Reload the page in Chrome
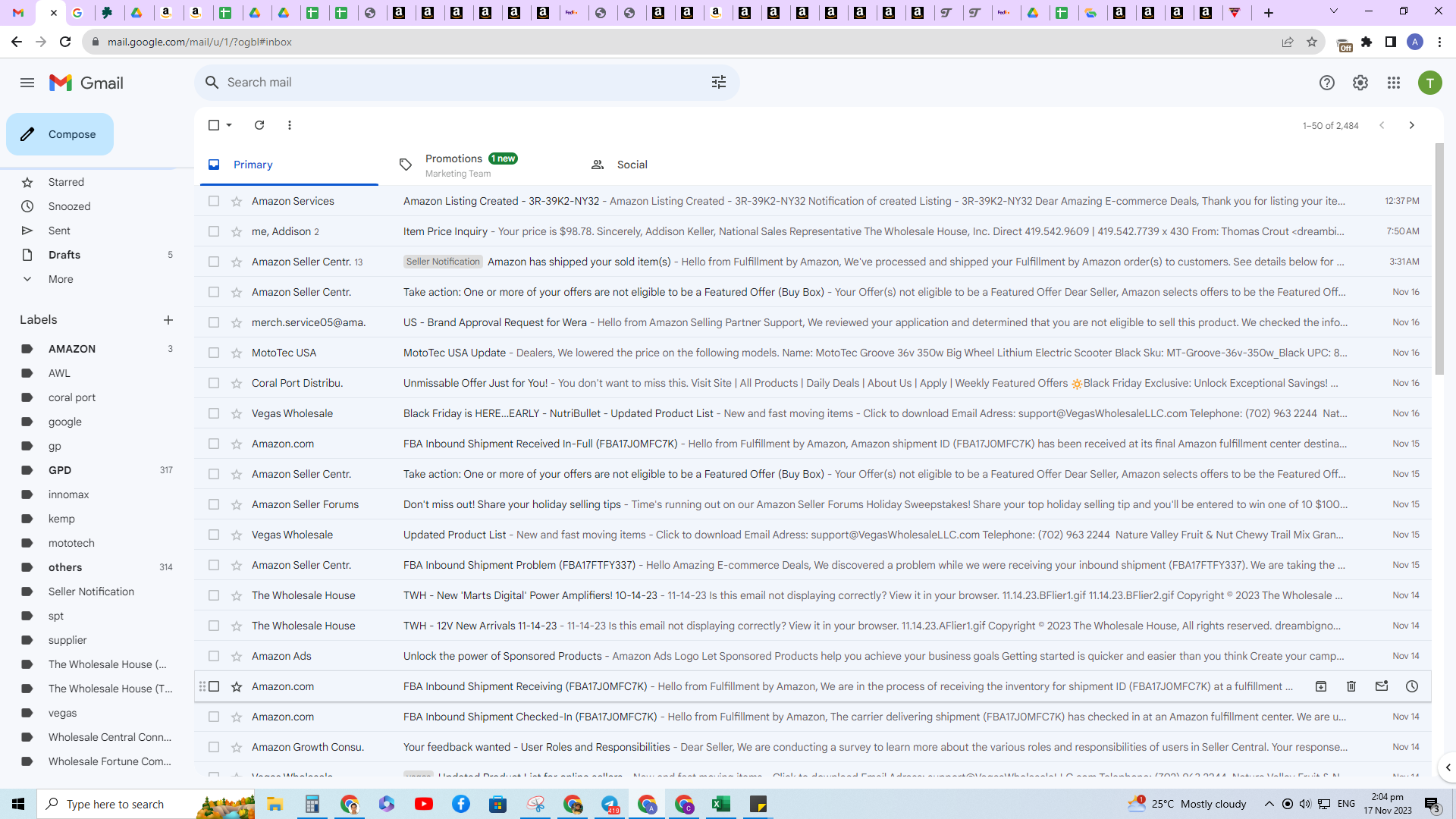1456x819 pixels. [65, 42]
